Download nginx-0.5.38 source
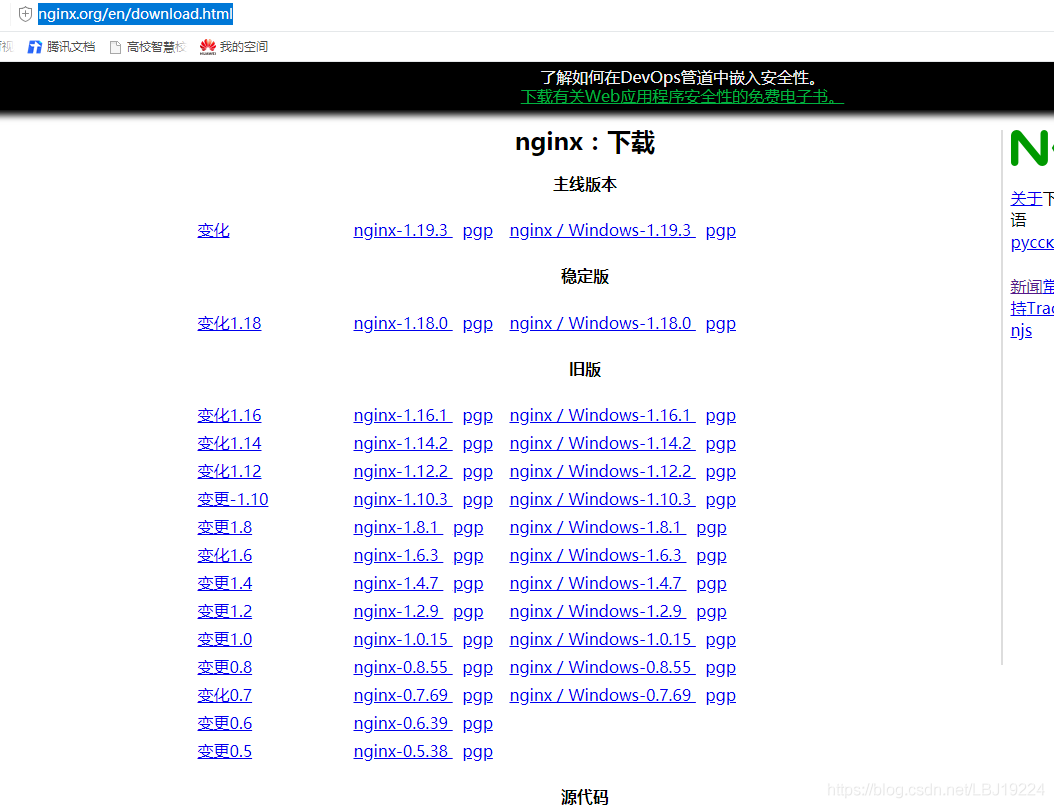This screenshot has width=1054, height=808. tap(403, 752)
